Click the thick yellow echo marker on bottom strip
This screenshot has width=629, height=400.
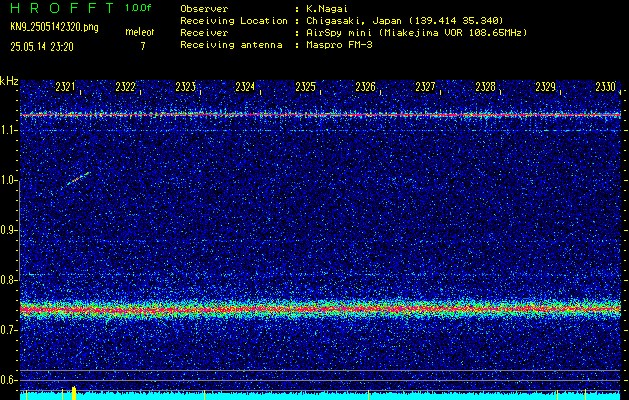(74, 393)
